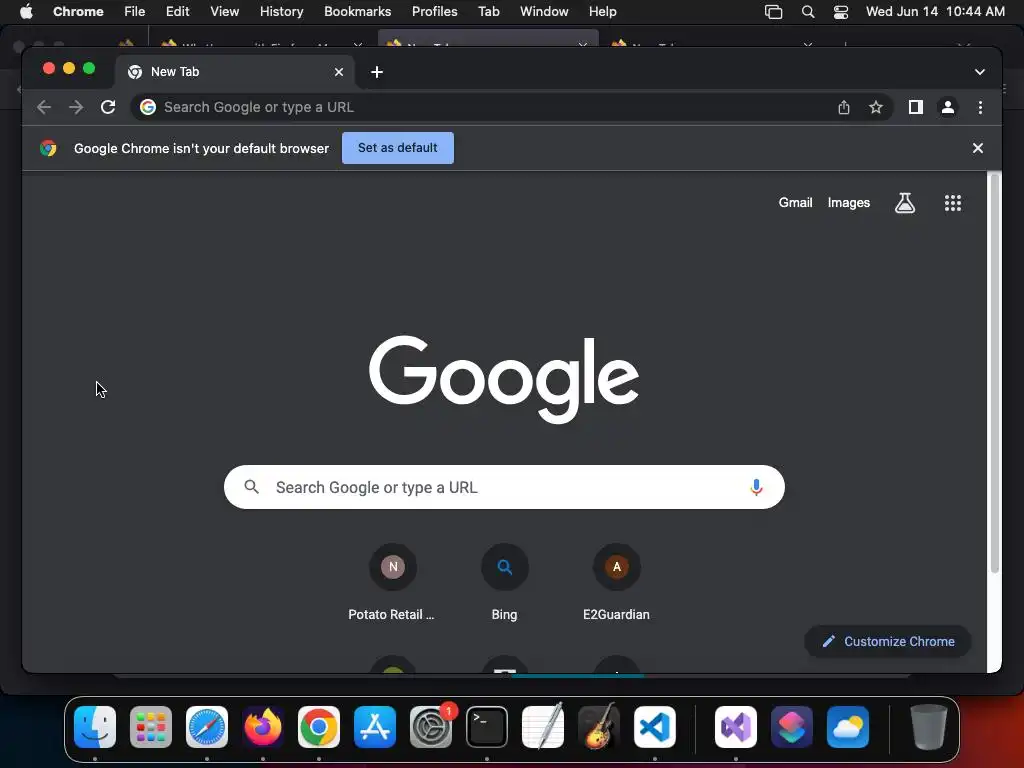This screenshot has width=1024, height=768.
Task: Open Chrome's three-dot menu
Action: tap(980, 107)
